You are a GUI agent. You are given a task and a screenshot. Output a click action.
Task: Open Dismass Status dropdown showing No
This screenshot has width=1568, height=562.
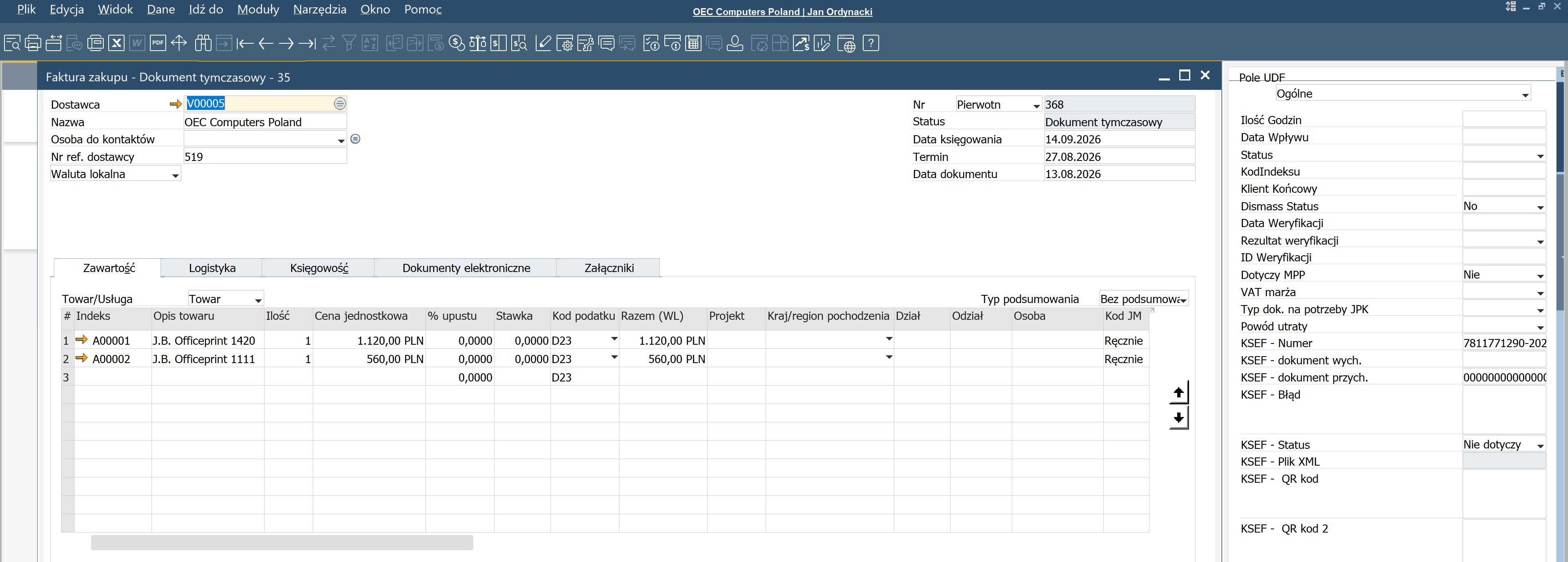click(x=1540, y=207)
